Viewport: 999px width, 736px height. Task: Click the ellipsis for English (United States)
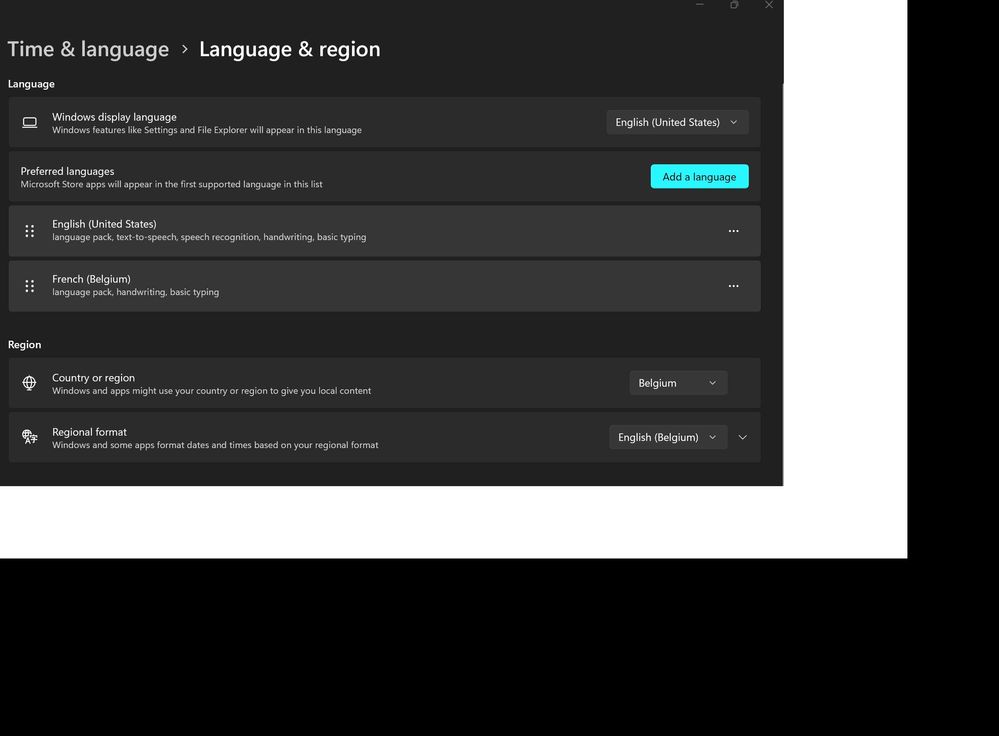point(733,230)
